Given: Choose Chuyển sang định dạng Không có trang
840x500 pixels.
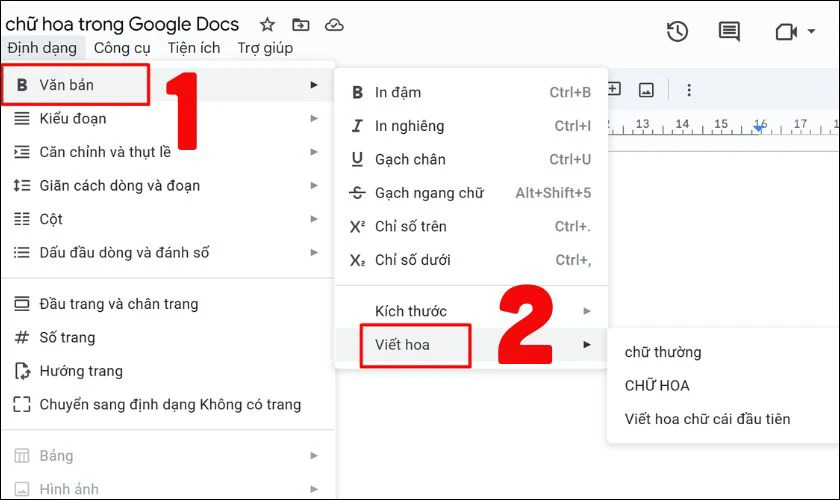Looking at the screenshot, I should pos(168,405).
